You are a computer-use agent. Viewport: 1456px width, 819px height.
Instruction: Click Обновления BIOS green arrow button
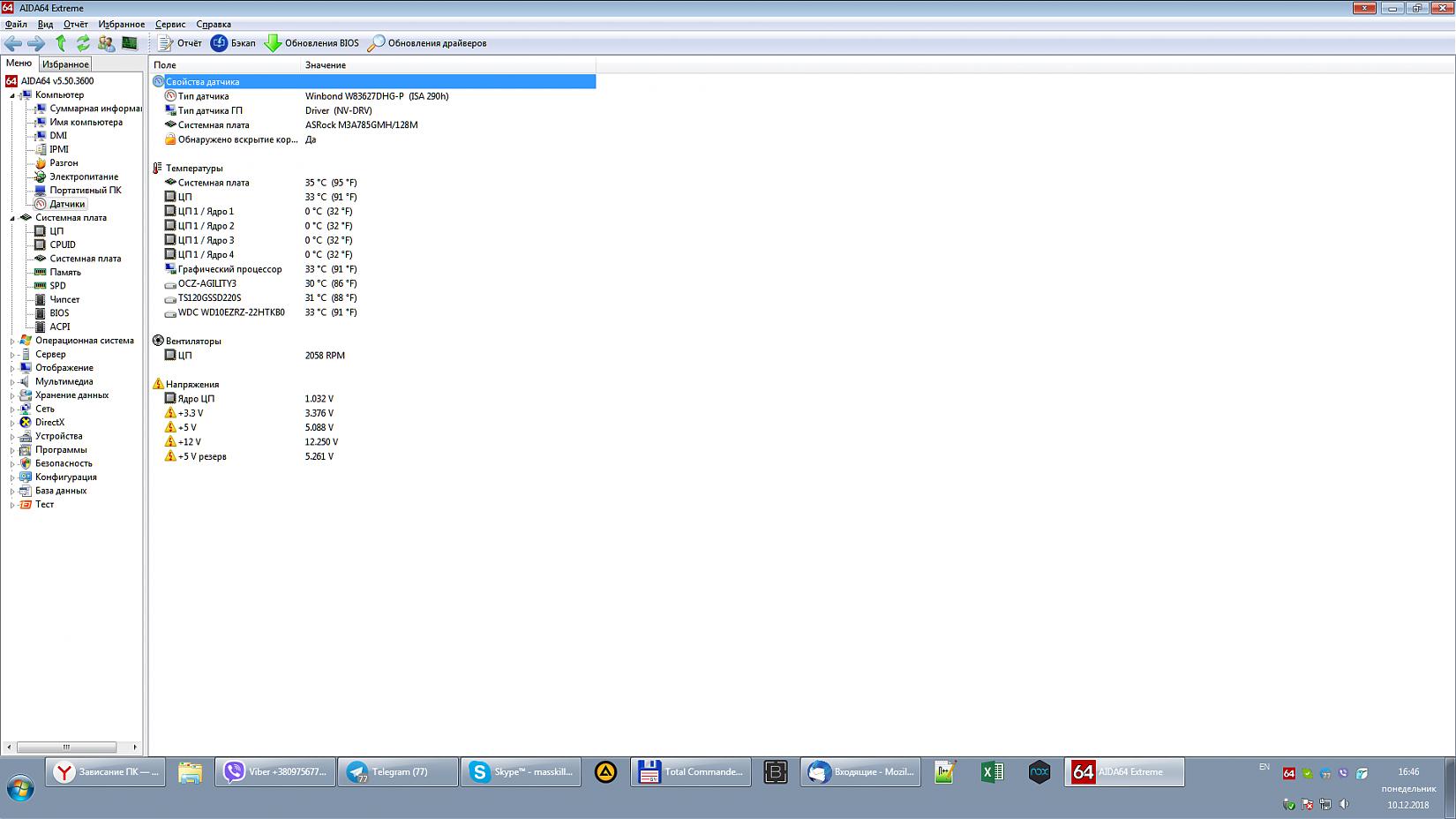tap(312, 43)
